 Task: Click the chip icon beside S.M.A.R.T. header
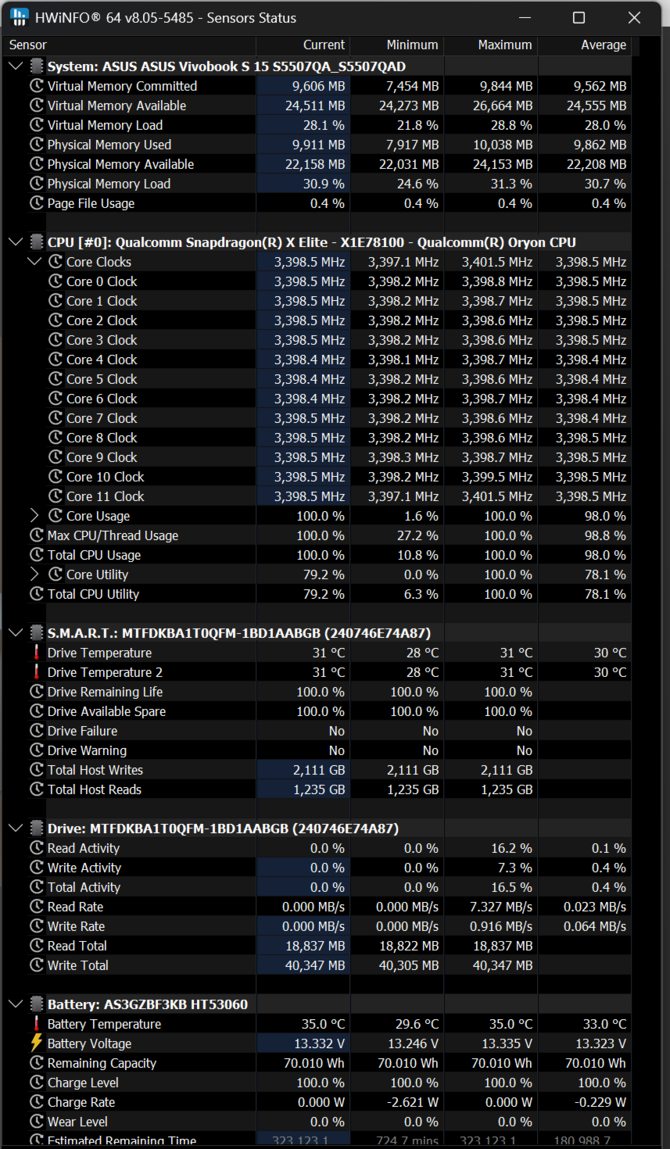coord(36,633)
